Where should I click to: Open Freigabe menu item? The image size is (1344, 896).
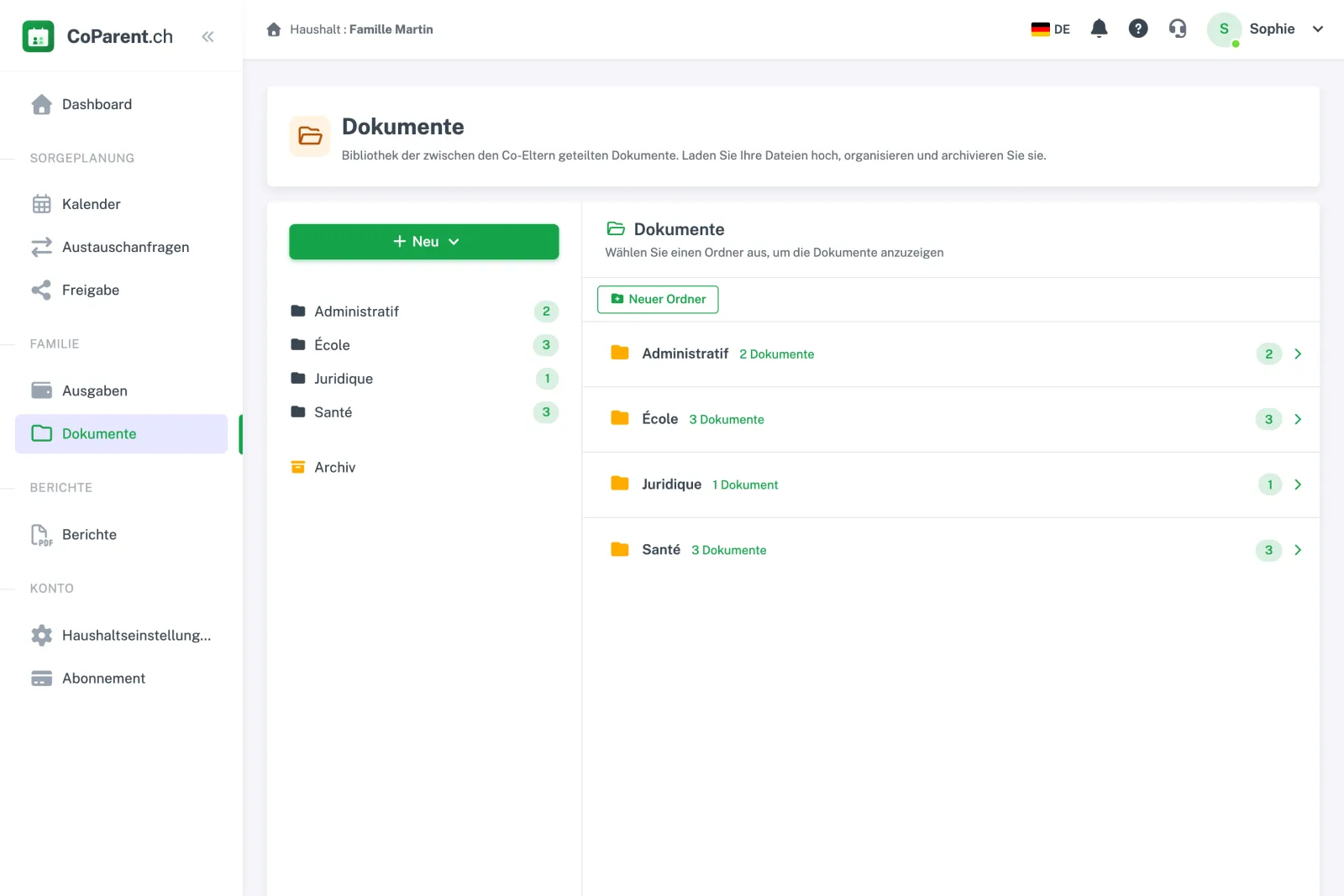121,290
